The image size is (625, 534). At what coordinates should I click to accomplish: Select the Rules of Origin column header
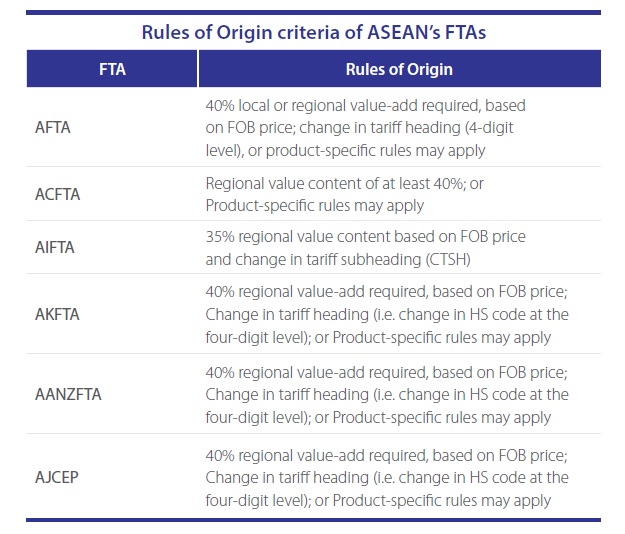click(398, 69)
